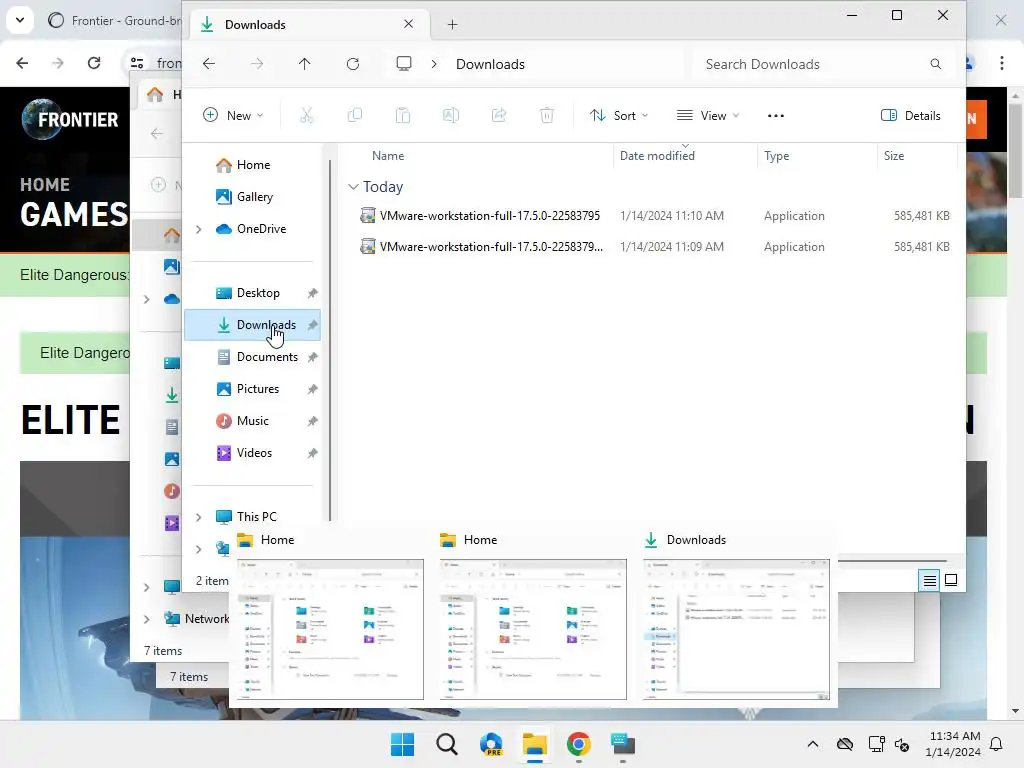Click the This PC monitor icon in address bar
The image size is (1024, 768).
pyautogui.click(x=404, y=63)
